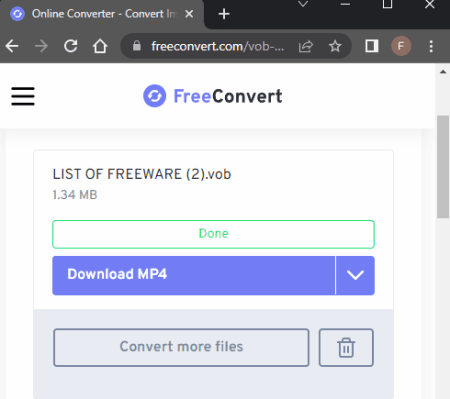Open the profile avatar F
Image resolution: width=450 pixels, height=399 pixels.
[x=401, y=46]
